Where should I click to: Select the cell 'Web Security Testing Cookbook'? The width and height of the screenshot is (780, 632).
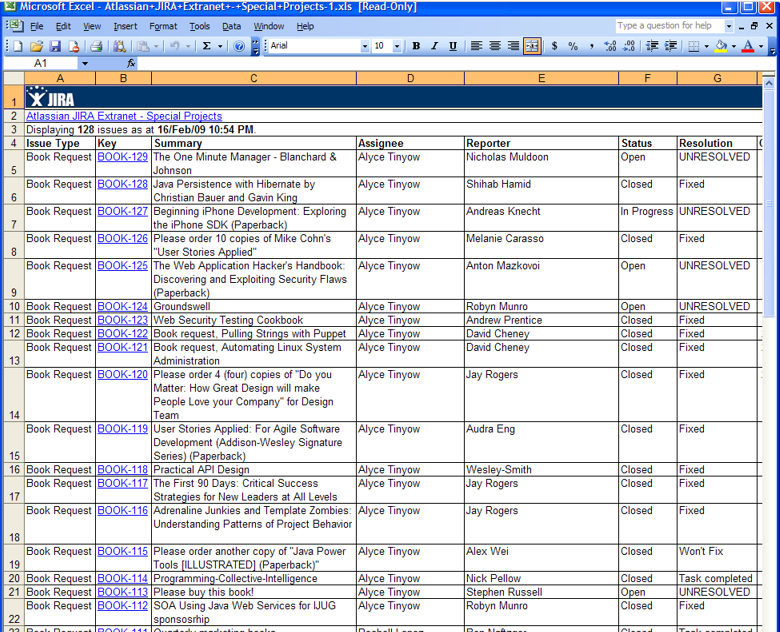(254, 320)
